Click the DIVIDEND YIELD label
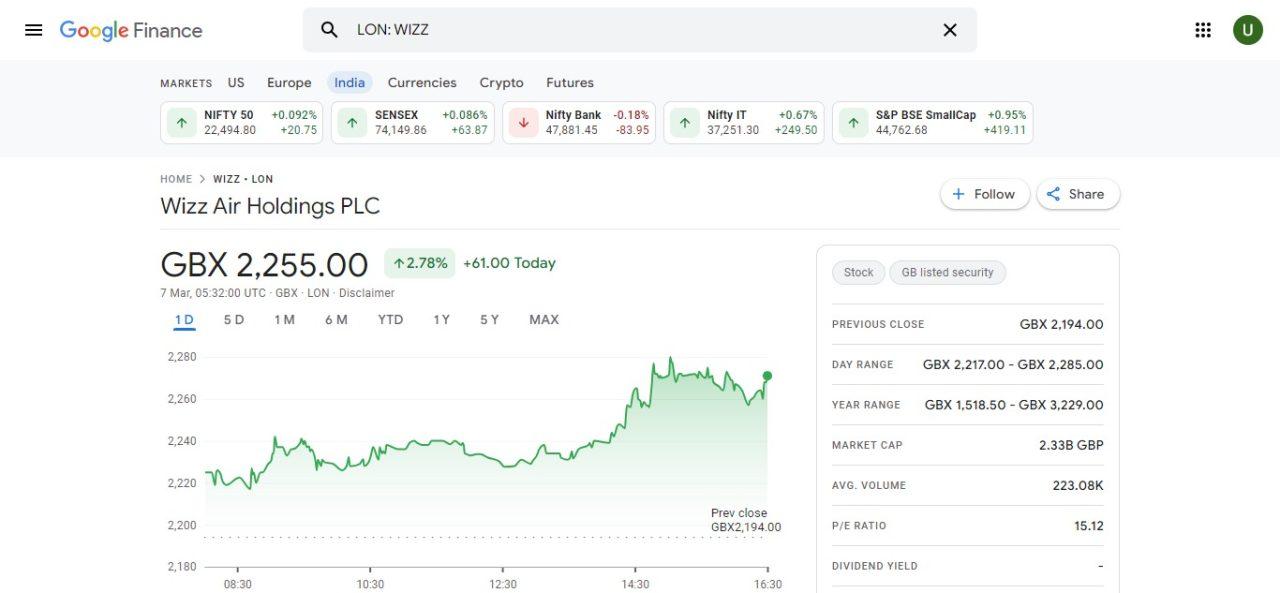1280x593 pixels. click(x=875, y=566)
